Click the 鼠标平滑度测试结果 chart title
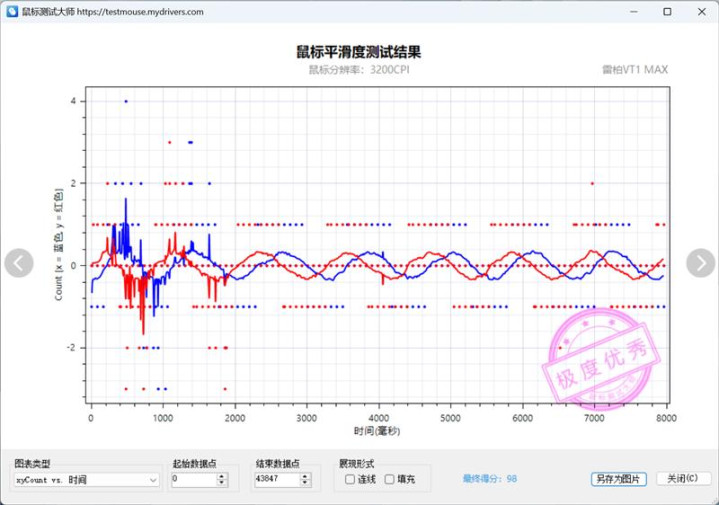 tap(359, 51)
